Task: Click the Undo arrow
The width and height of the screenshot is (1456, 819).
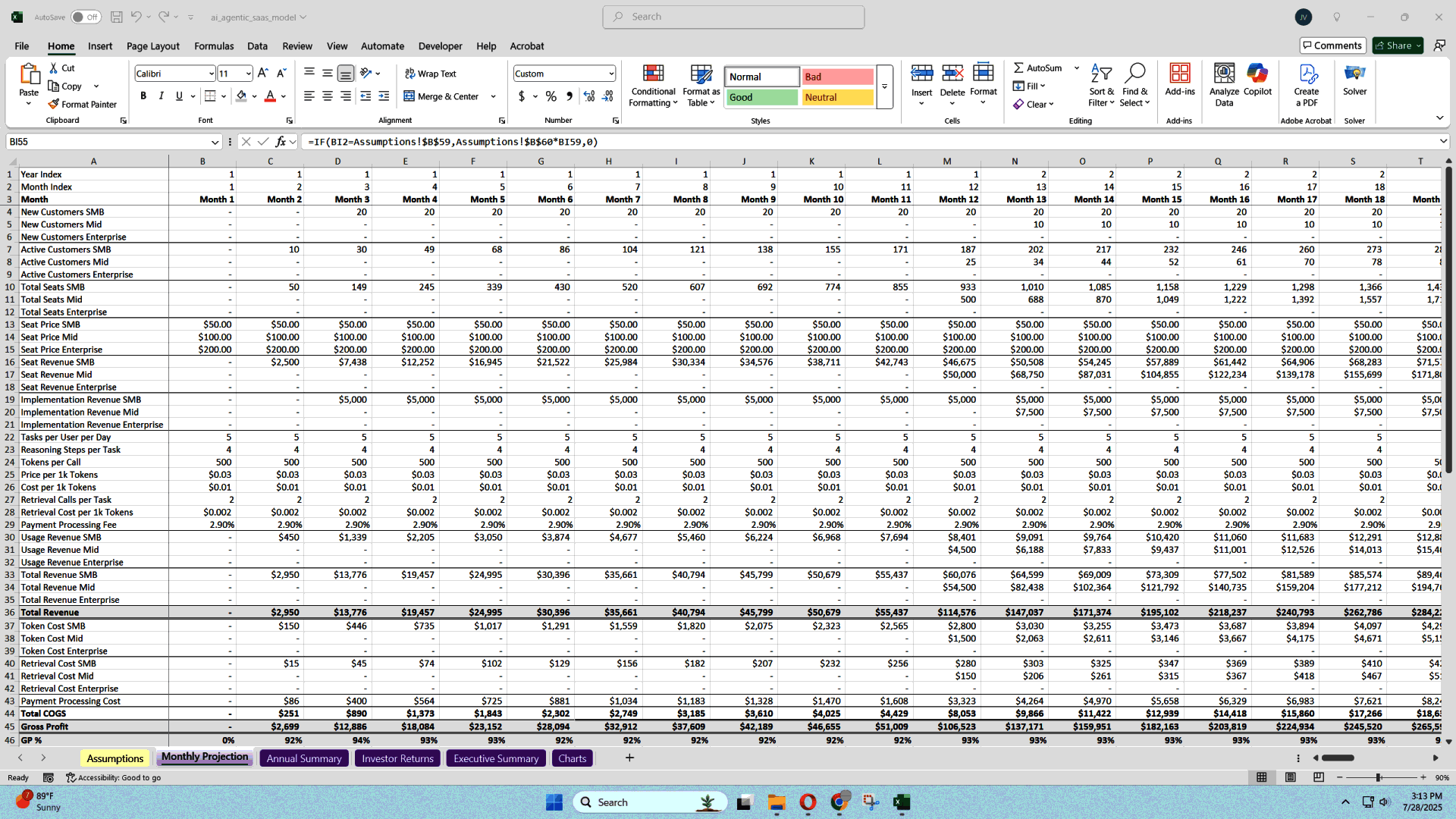Action: [136, 17]
